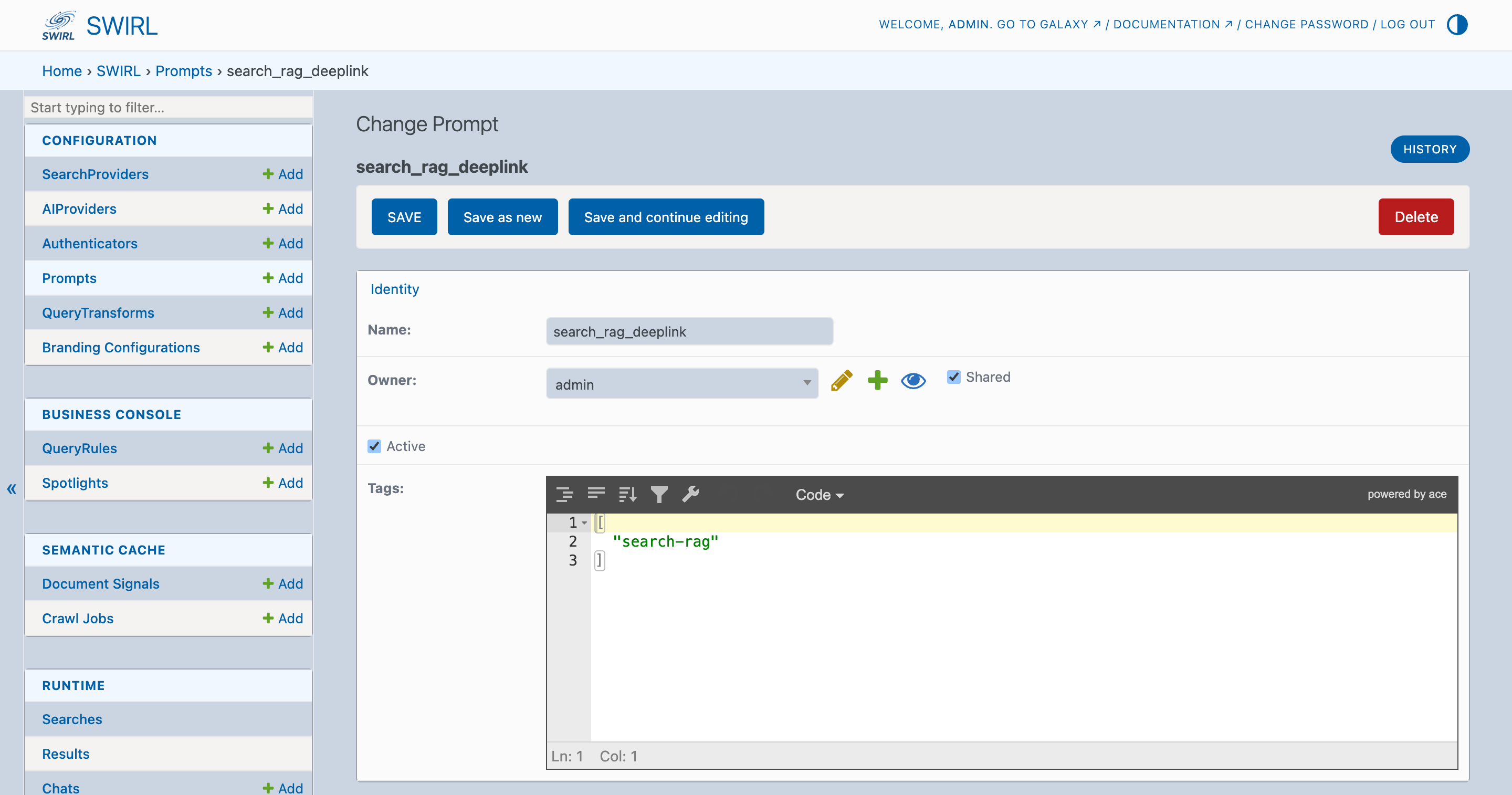Open Spotlights in sidebar
This screenshot has height=795, width=1512.
pyautogui.click(x=75, y=483)
